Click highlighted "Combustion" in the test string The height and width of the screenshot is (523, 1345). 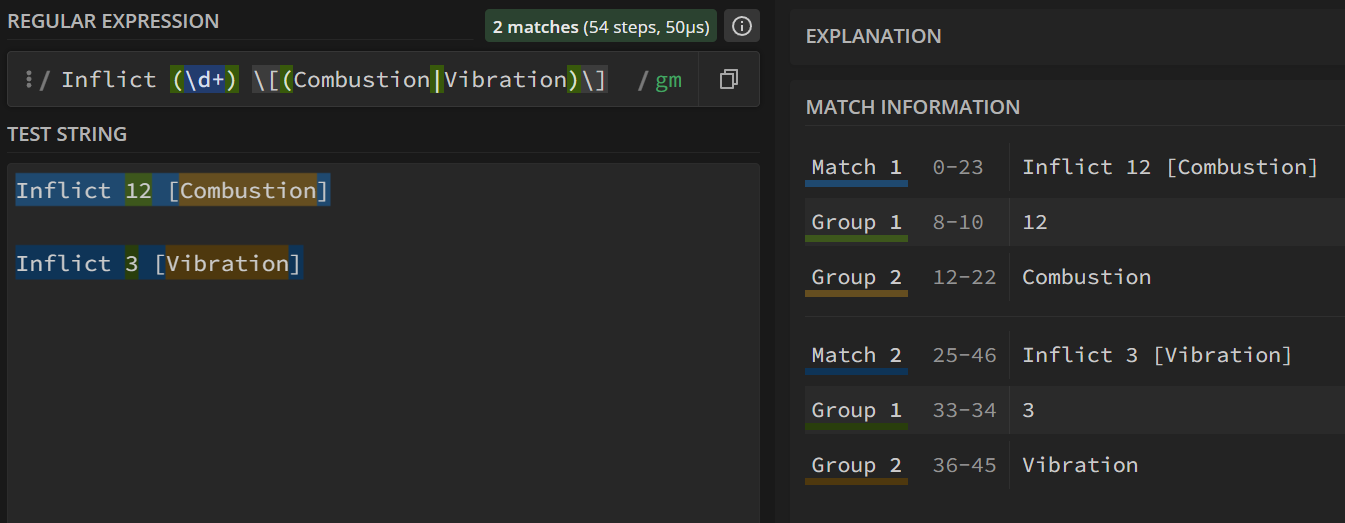click(247, 191)
